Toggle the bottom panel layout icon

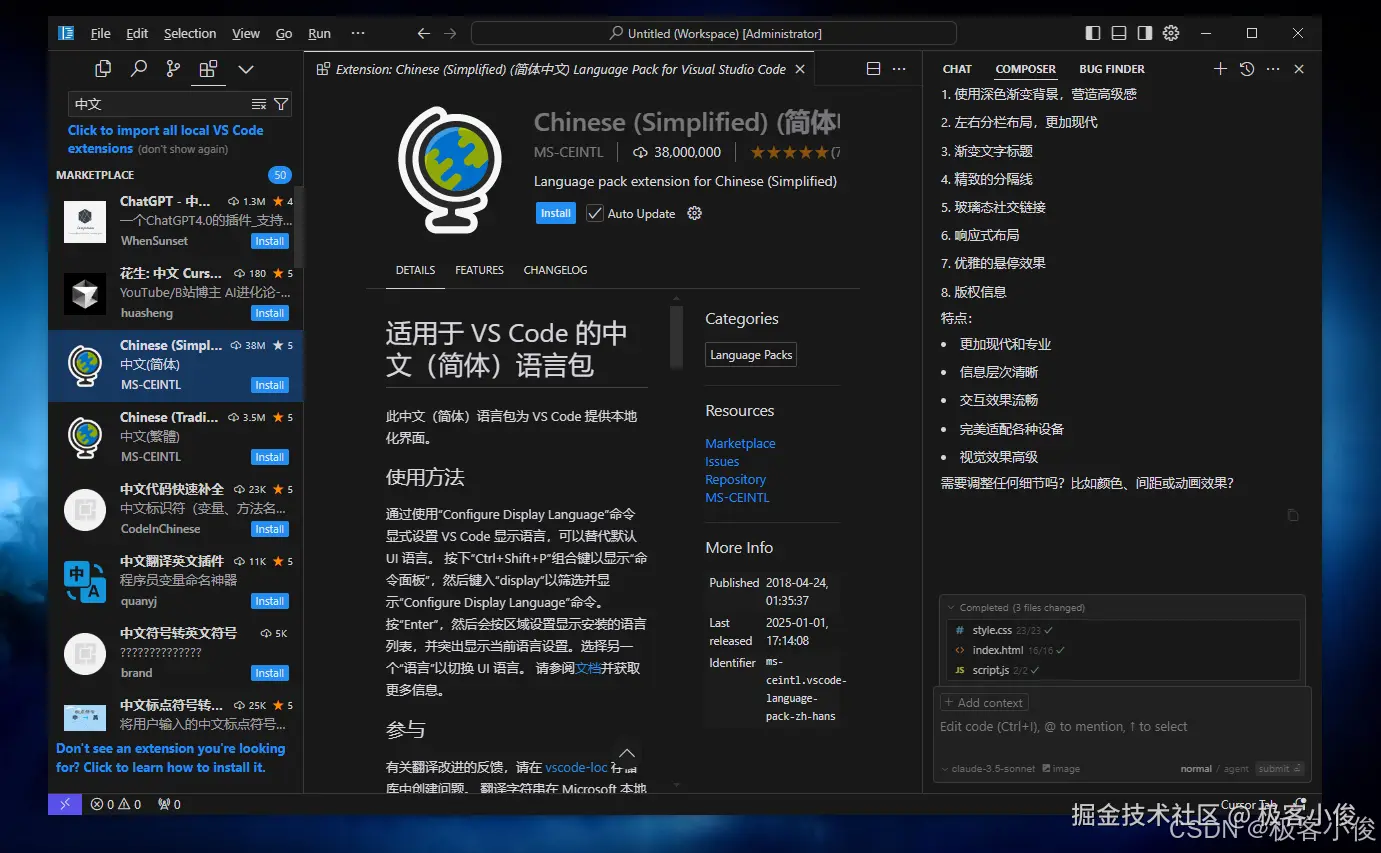click(x=1119, y=33)
